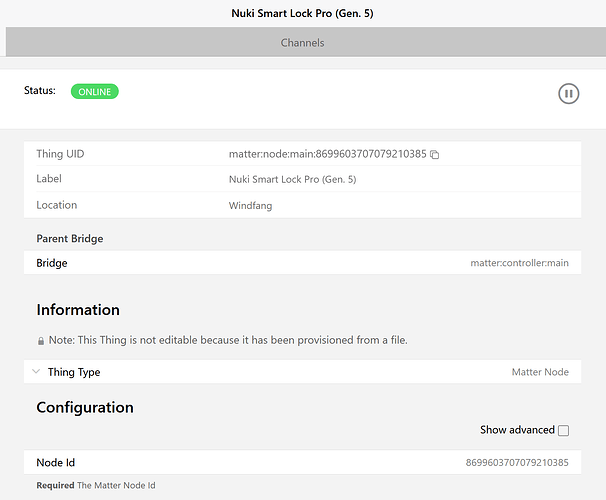Open the matter:controller:main bridge link
This screenshot has height=500, width=606.
pos(519,263)
